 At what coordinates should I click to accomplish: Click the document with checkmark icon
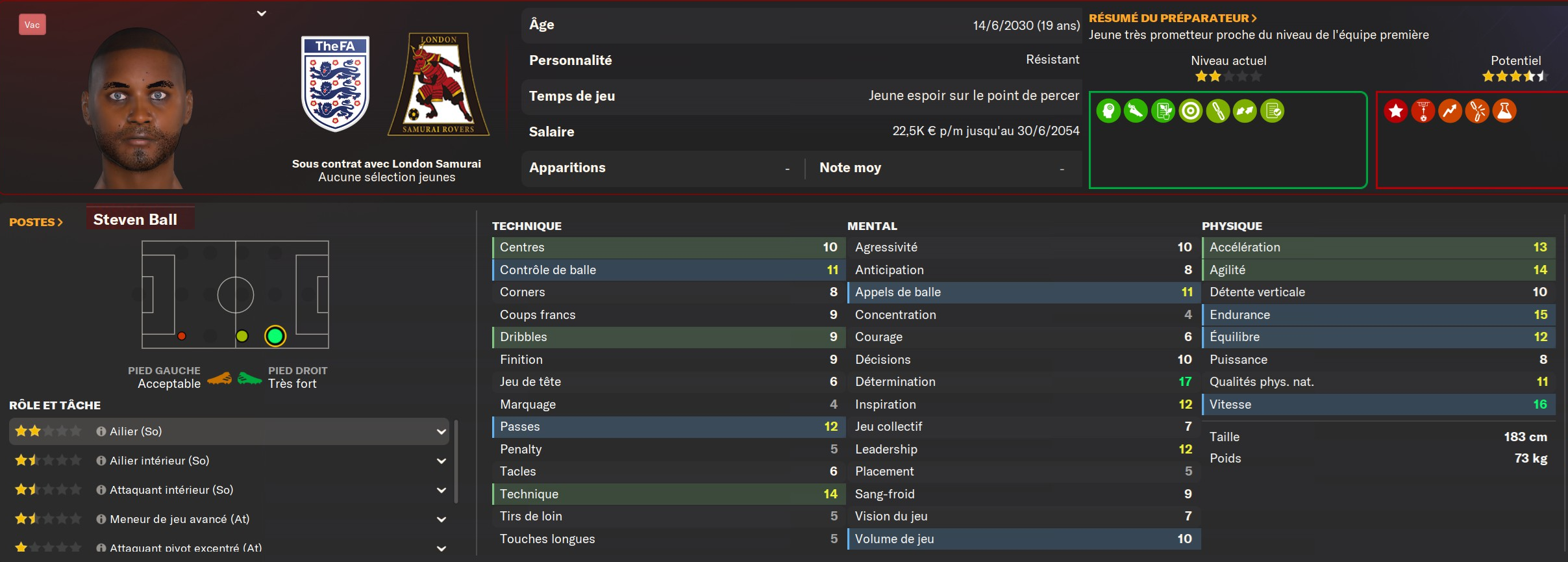[1272, 111]
